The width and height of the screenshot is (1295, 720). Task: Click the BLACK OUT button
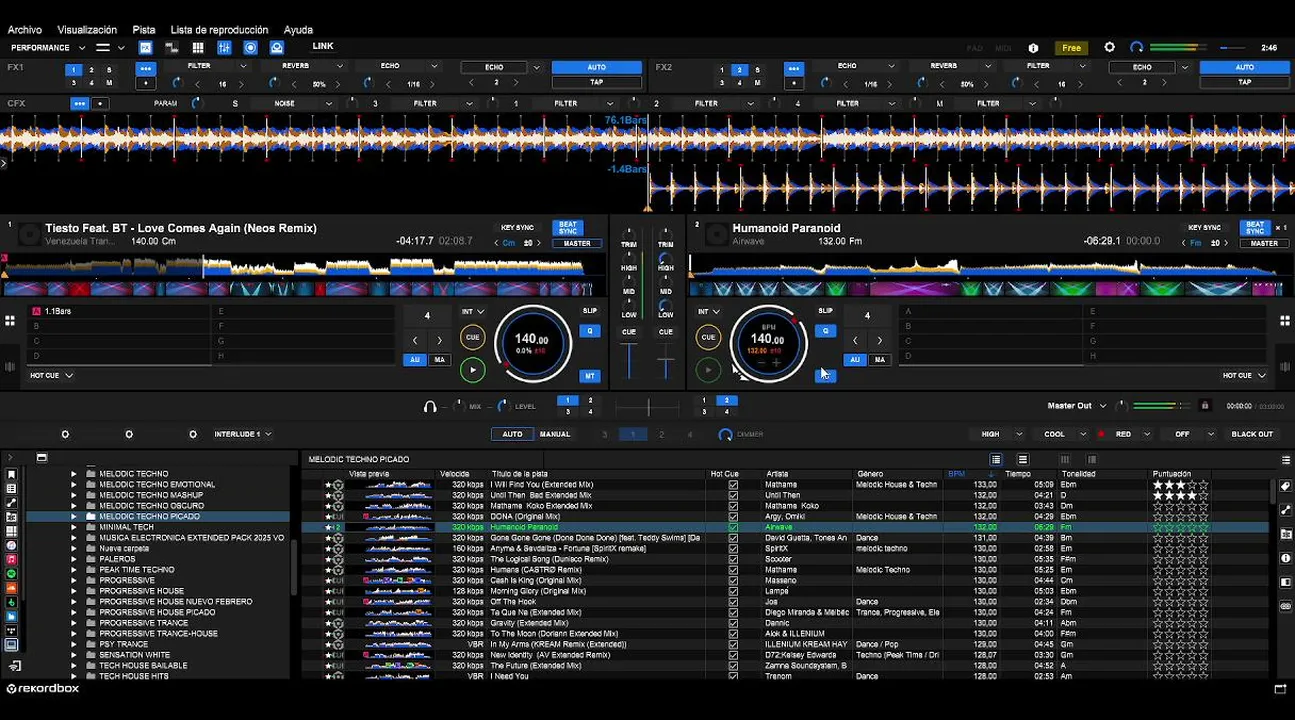[x=1252, y=434]
